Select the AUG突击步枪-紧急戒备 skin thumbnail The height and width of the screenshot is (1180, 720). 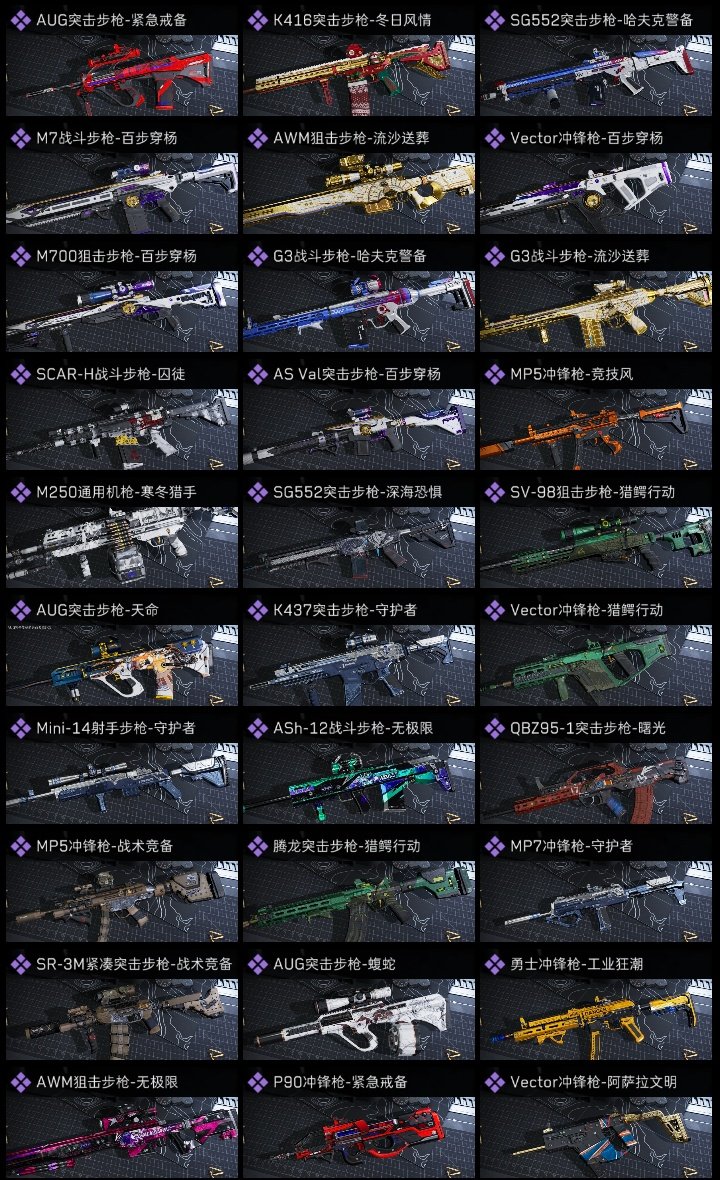[x=122, y=75]
